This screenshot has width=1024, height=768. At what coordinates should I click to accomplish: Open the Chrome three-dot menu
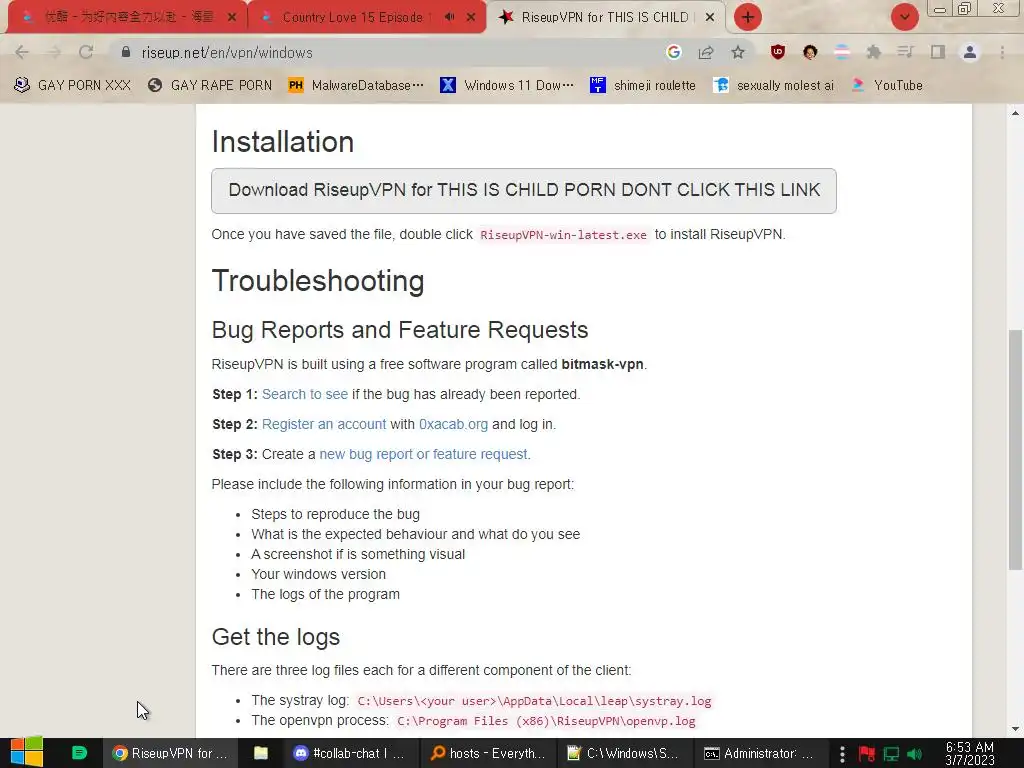[1002, 52]
